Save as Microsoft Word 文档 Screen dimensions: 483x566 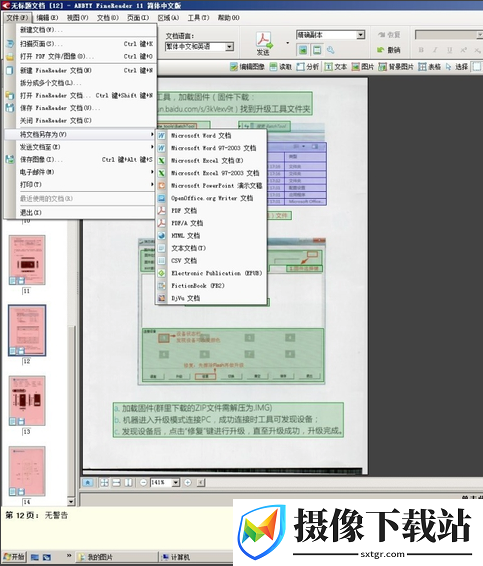pyautogui.click(x=212, y=136)
